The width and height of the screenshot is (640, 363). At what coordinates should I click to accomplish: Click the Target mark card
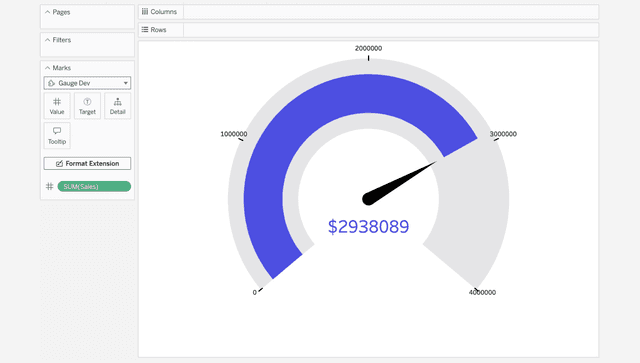87,106
